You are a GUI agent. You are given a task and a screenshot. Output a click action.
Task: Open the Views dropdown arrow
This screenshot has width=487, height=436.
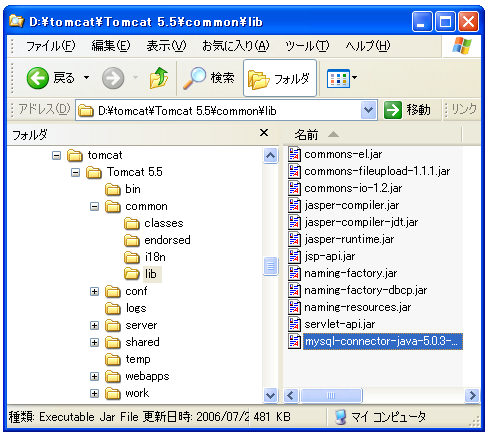pyautogui.click(x=354, y=78)
